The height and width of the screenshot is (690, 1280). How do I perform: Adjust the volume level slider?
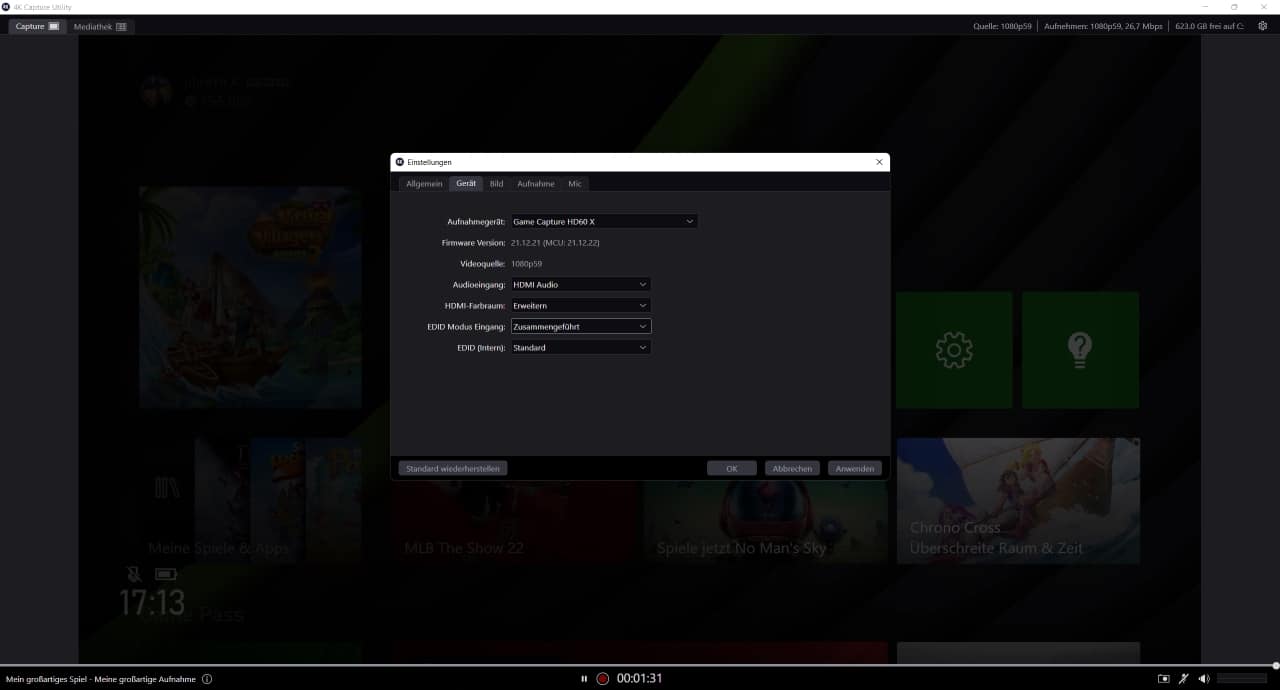tap(1241, 679)
